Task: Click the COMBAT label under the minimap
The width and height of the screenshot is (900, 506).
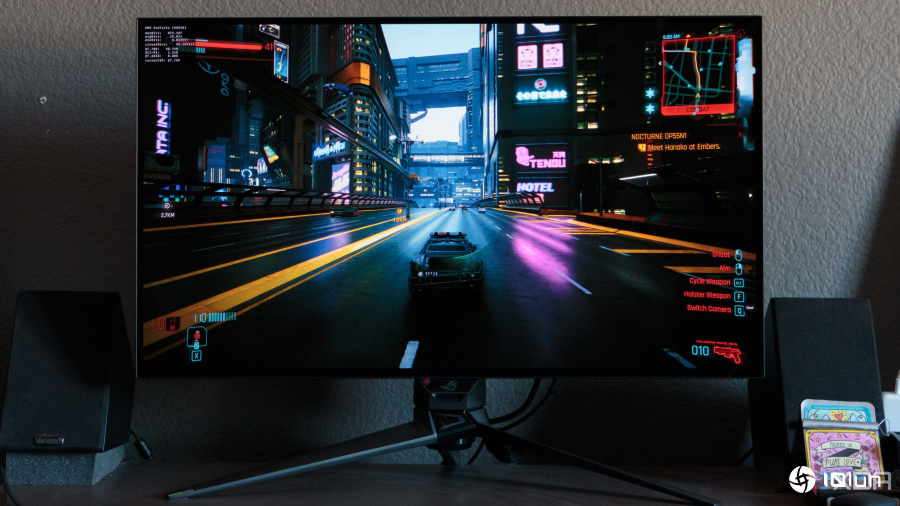Action: [x=698, y=109]
